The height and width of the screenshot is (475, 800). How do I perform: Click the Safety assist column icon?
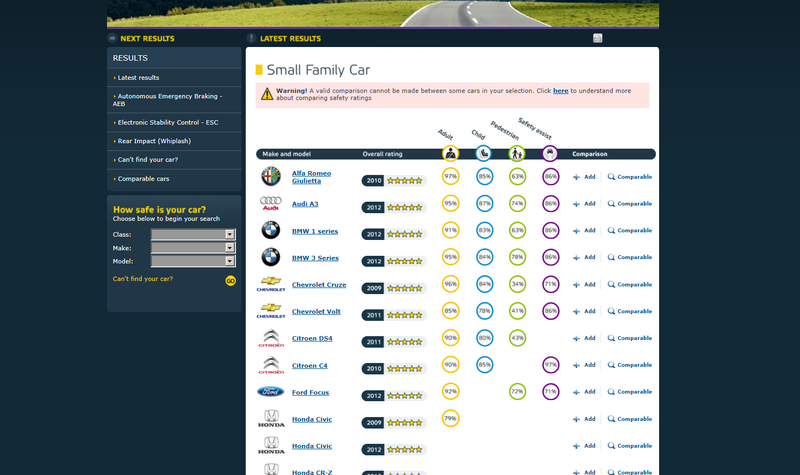[x=550, y=153]
